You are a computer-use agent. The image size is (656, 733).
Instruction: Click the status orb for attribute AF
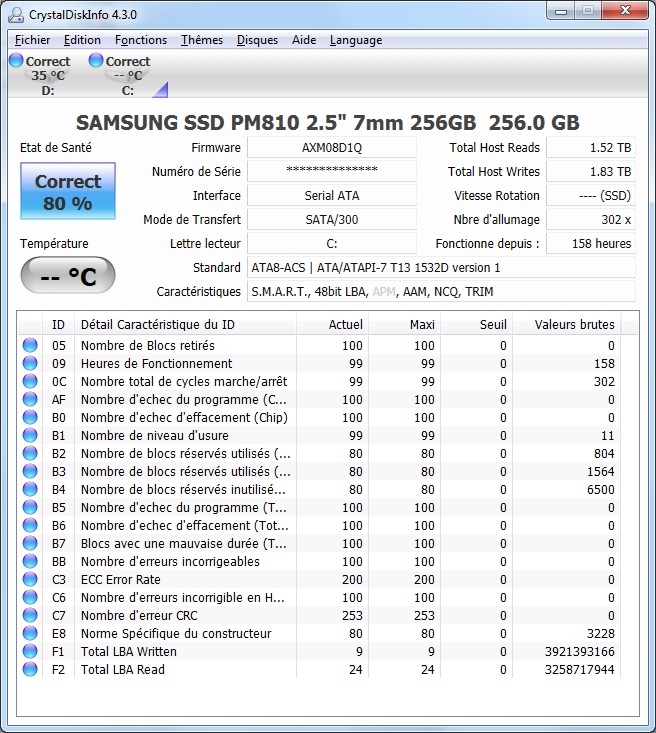[30, 399]
